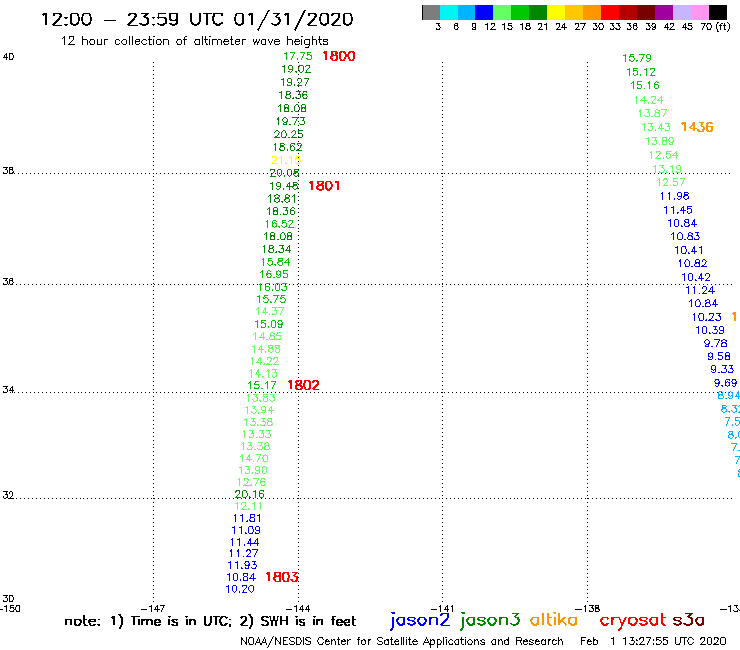Click the 19.02 wave height reading
This screenshot has height=650, width=740.
click(x=296, y=69)
